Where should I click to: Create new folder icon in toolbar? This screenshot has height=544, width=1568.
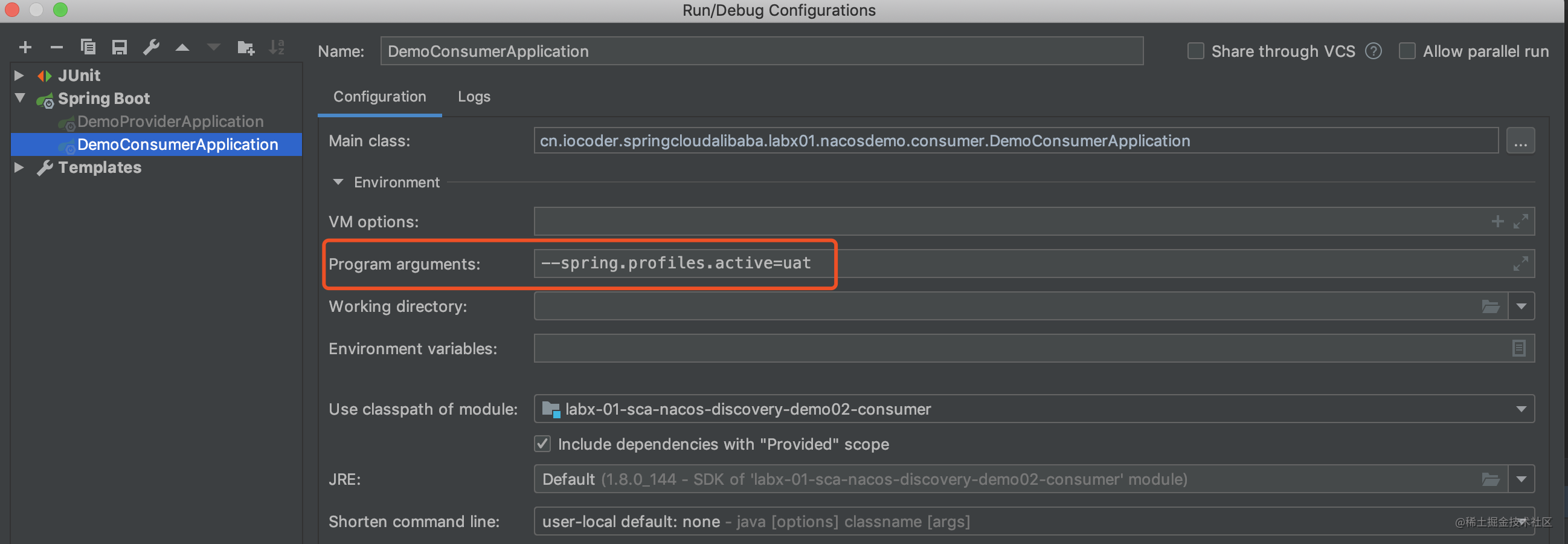246,47
